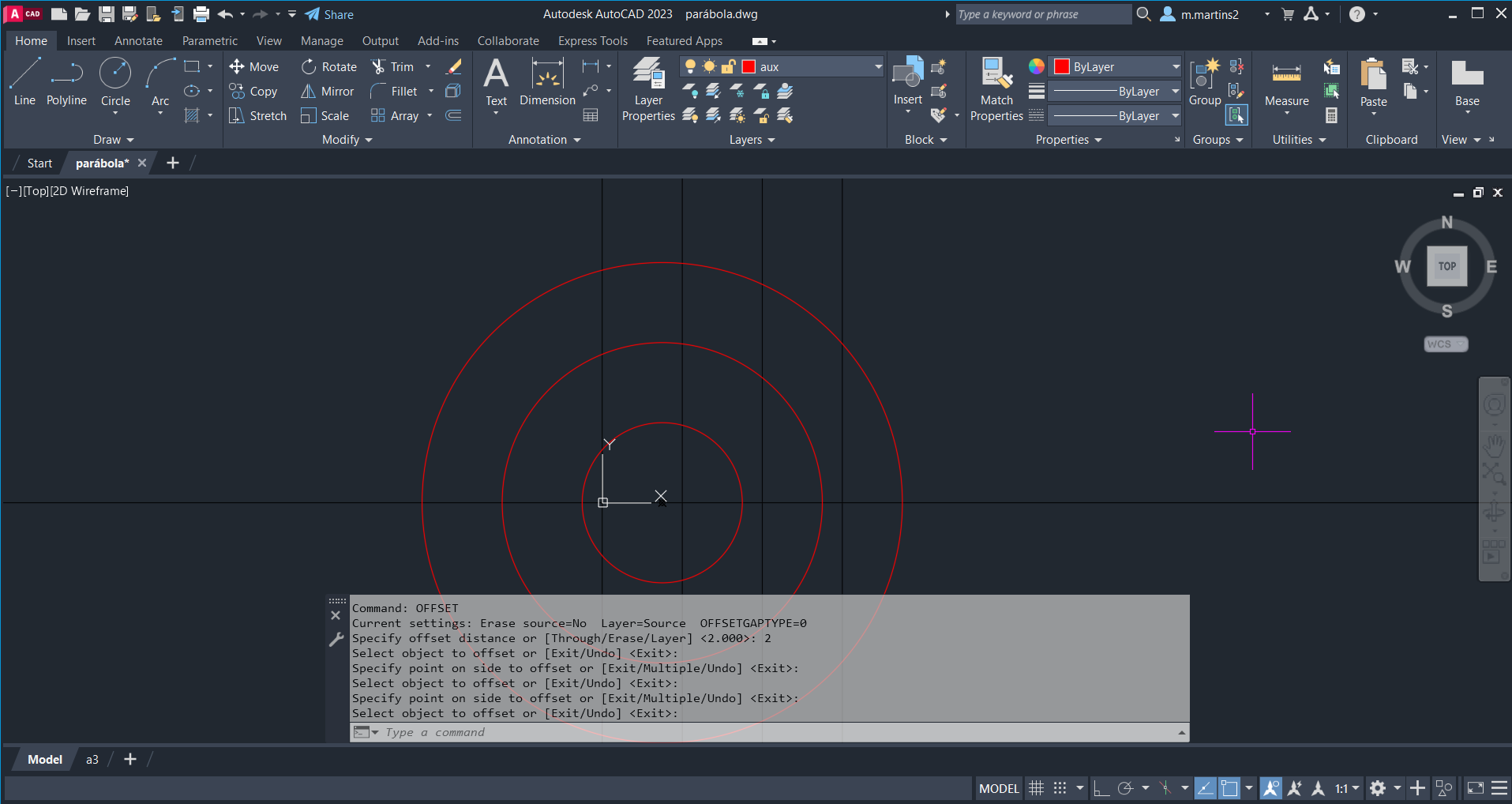
Task: Open the a3 layout tab
Action: tap(92, 760)
